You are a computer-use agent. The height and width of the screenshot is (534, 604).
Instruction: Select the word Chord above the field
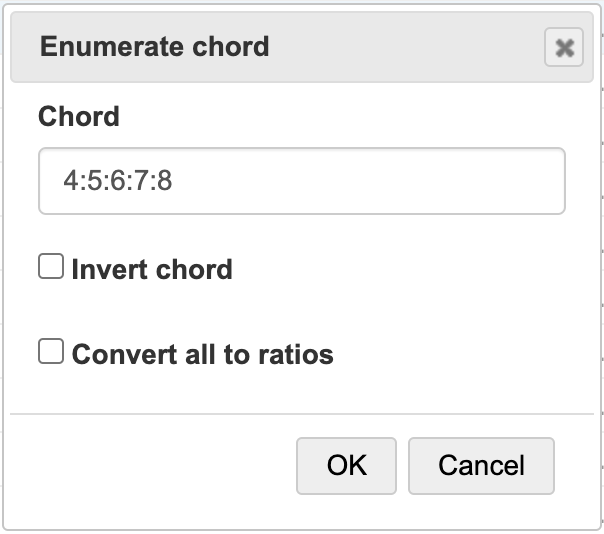click(78, 117)
